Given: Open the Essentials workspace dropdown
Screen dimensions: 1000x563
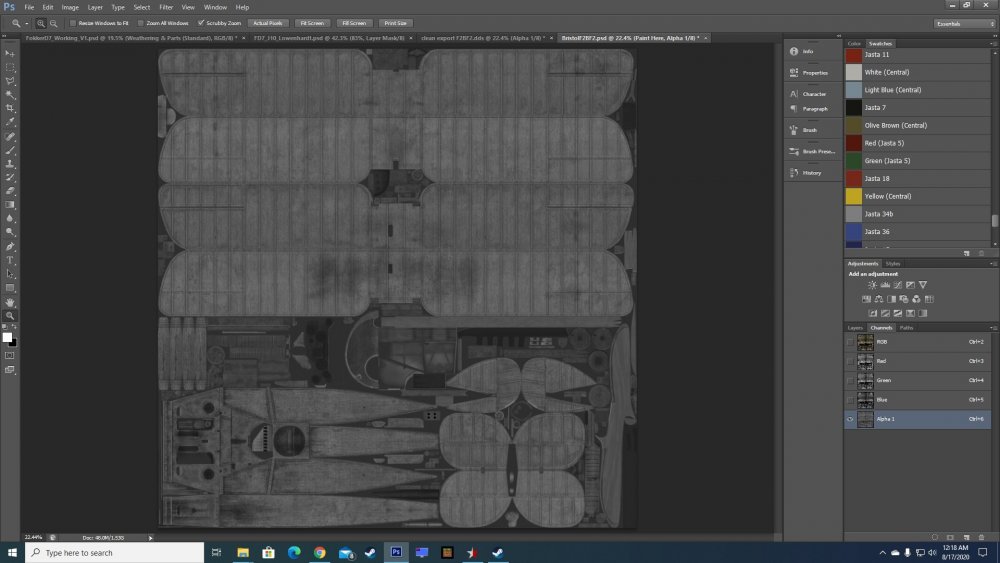Looking at the screenshot, I should coord(963,22).
